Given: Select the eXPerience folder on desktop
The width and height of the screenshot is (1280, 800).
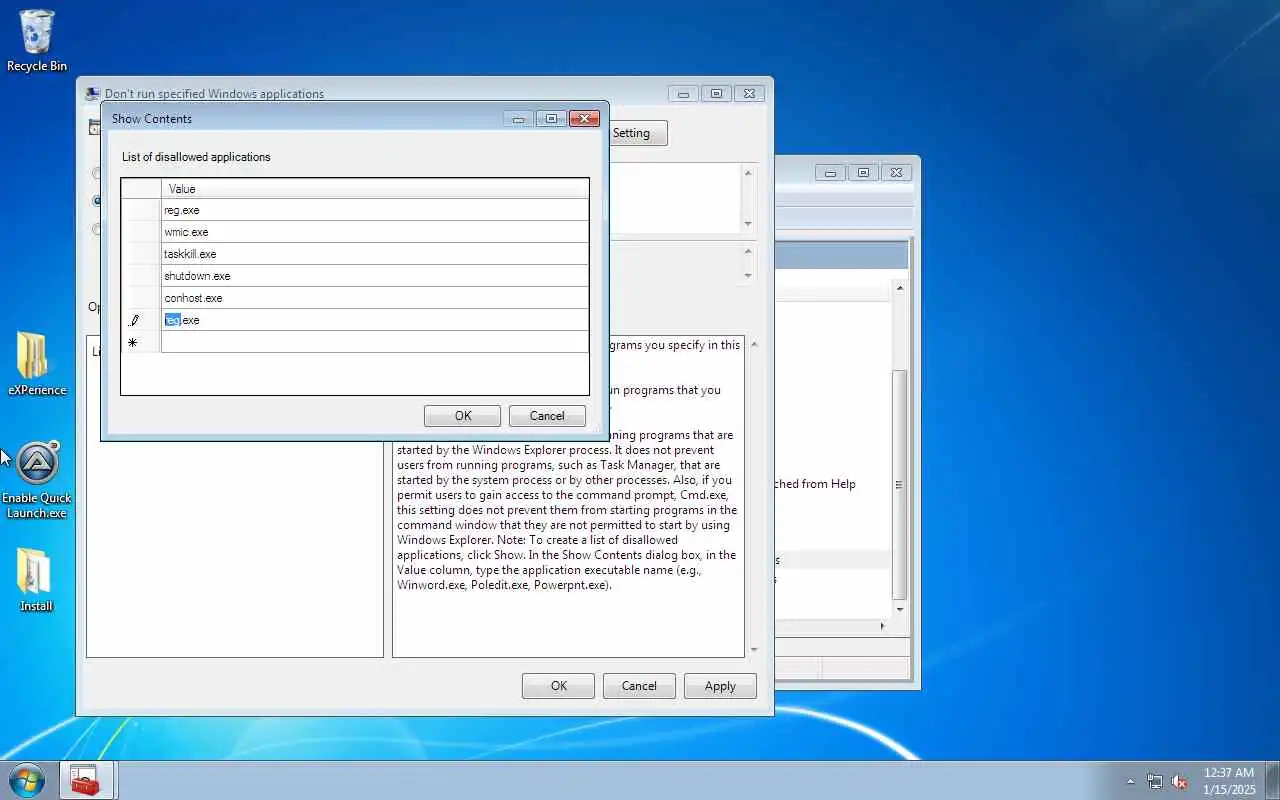Looking at the screenshot, I should [x=37, y=364].
